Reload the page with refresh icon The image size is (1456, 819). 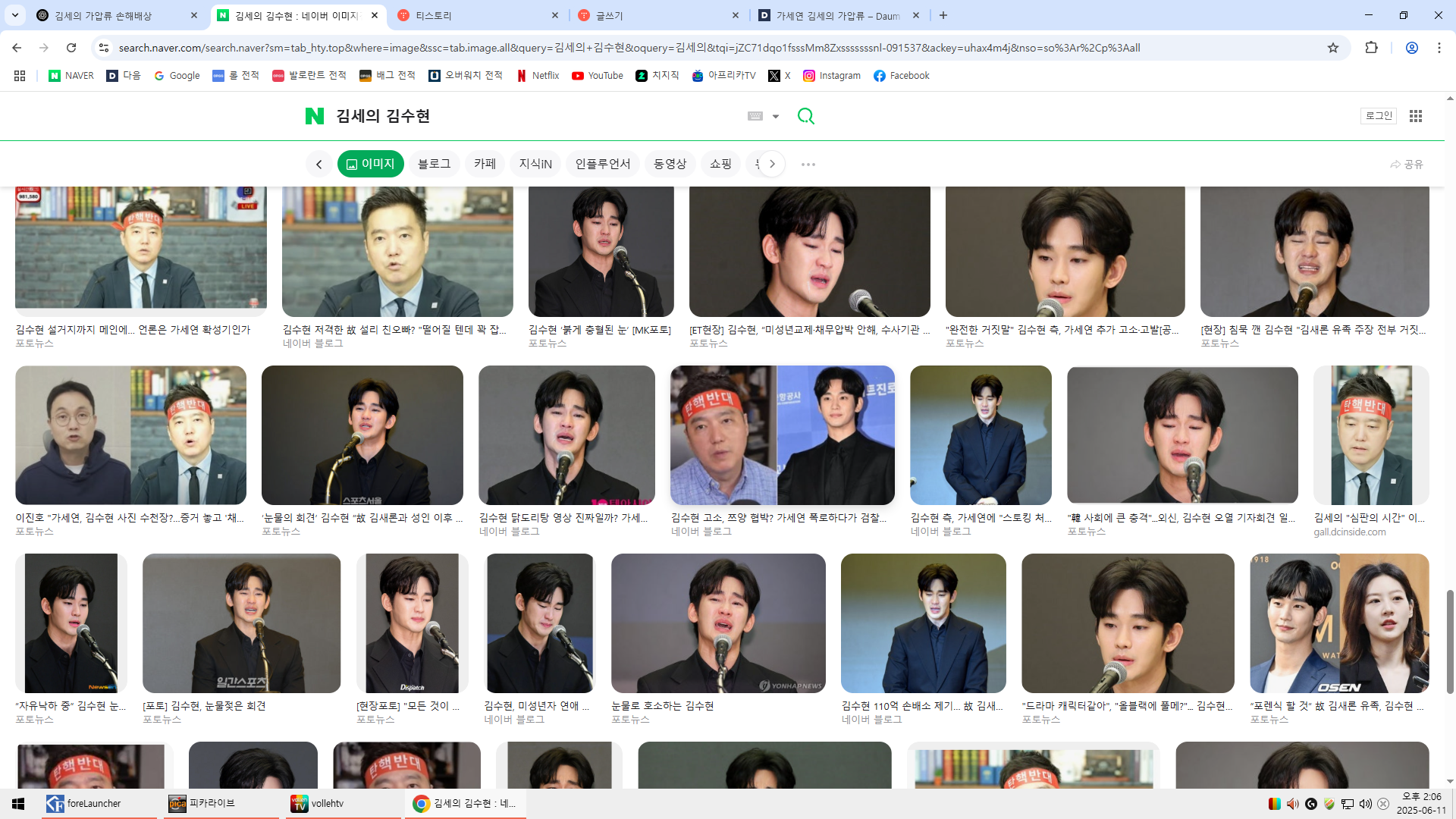point(71,48)
